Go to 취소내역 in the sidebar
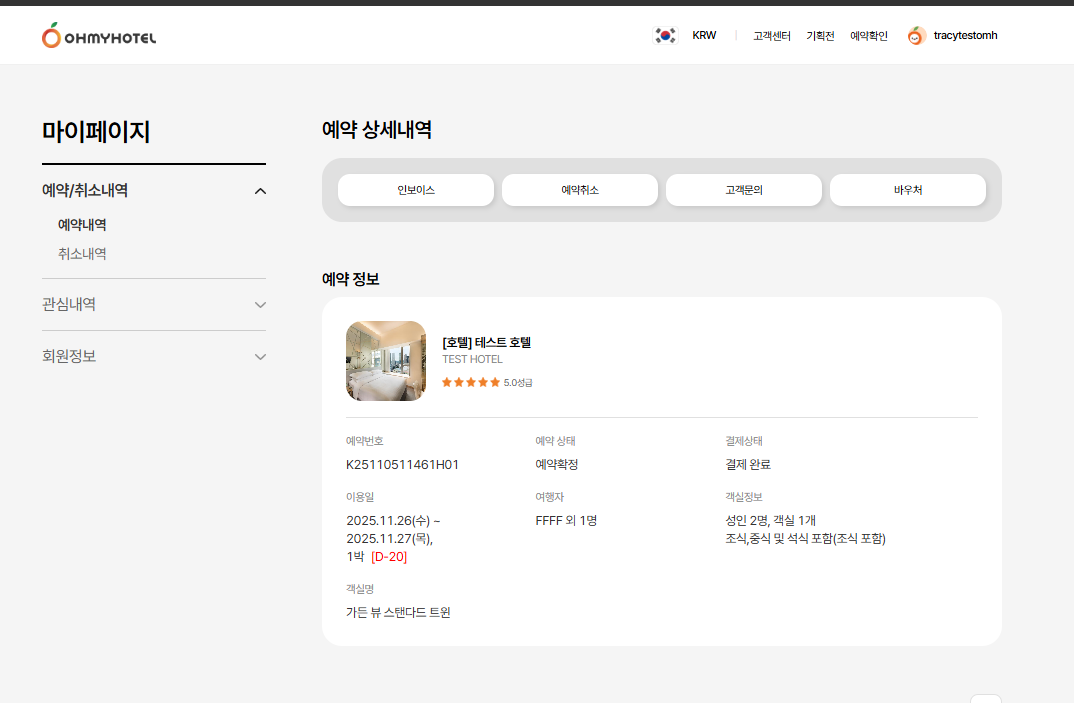This screenshot has height=703, width=1074. 82,254
